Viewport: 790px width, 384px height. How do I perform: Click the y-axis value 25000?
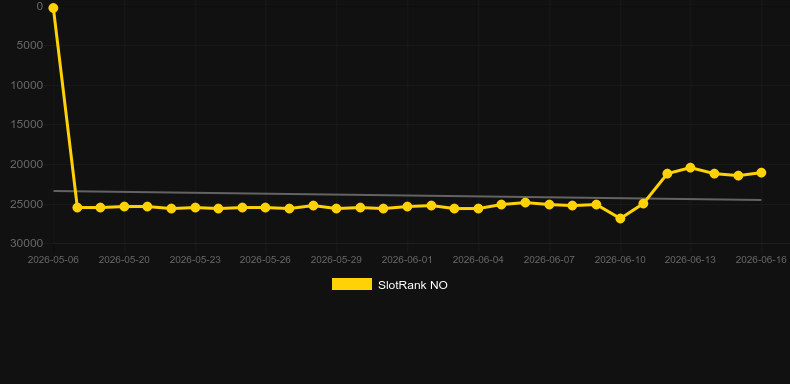(x=27, y=204)
